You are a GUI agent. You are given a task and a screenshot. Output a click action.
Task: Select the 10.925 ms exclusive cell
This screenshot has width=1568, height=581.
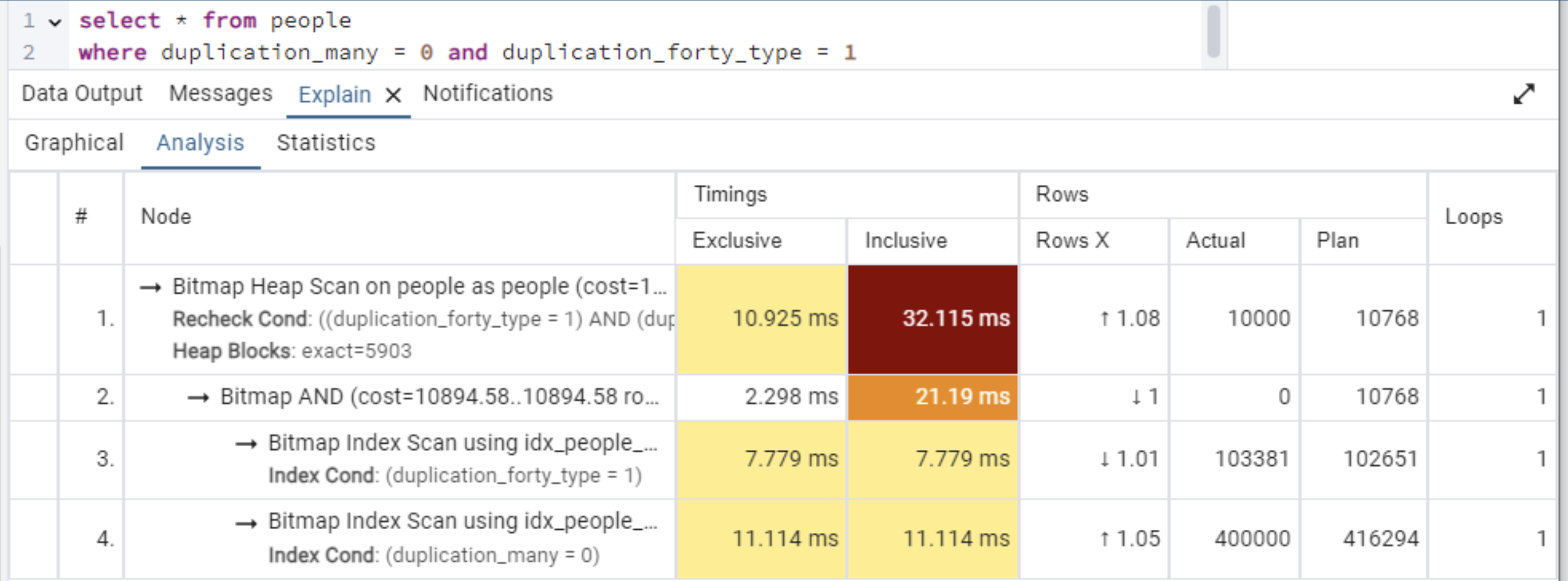click(761, 319)
